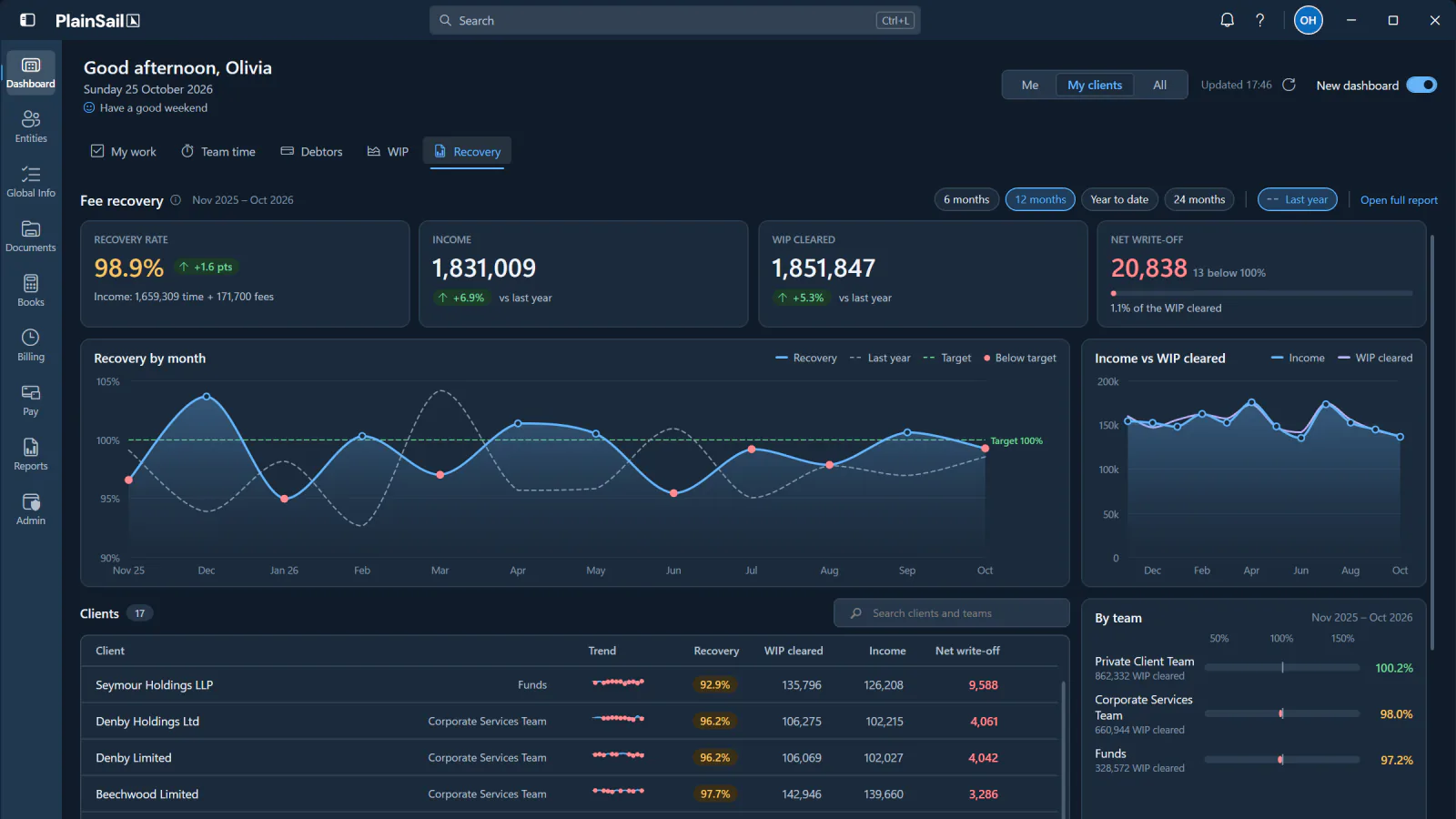The height and width of the screenshot is (819, 1456).
Task: Open Global Info in the sidebar
Action: tap(31, 181)
